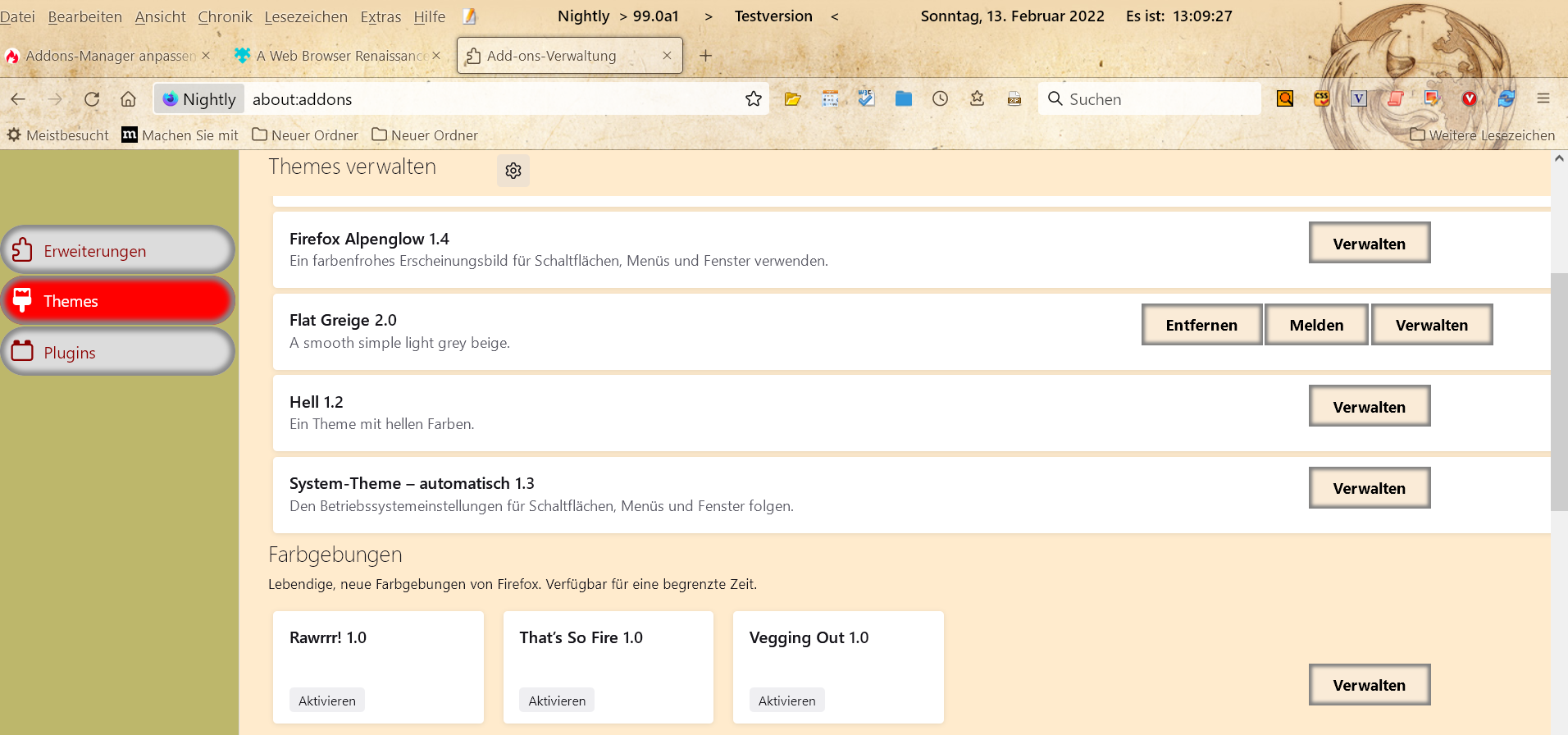Open the Extras menu
This screenshot has height=735, width=1568.
(381, 16)
